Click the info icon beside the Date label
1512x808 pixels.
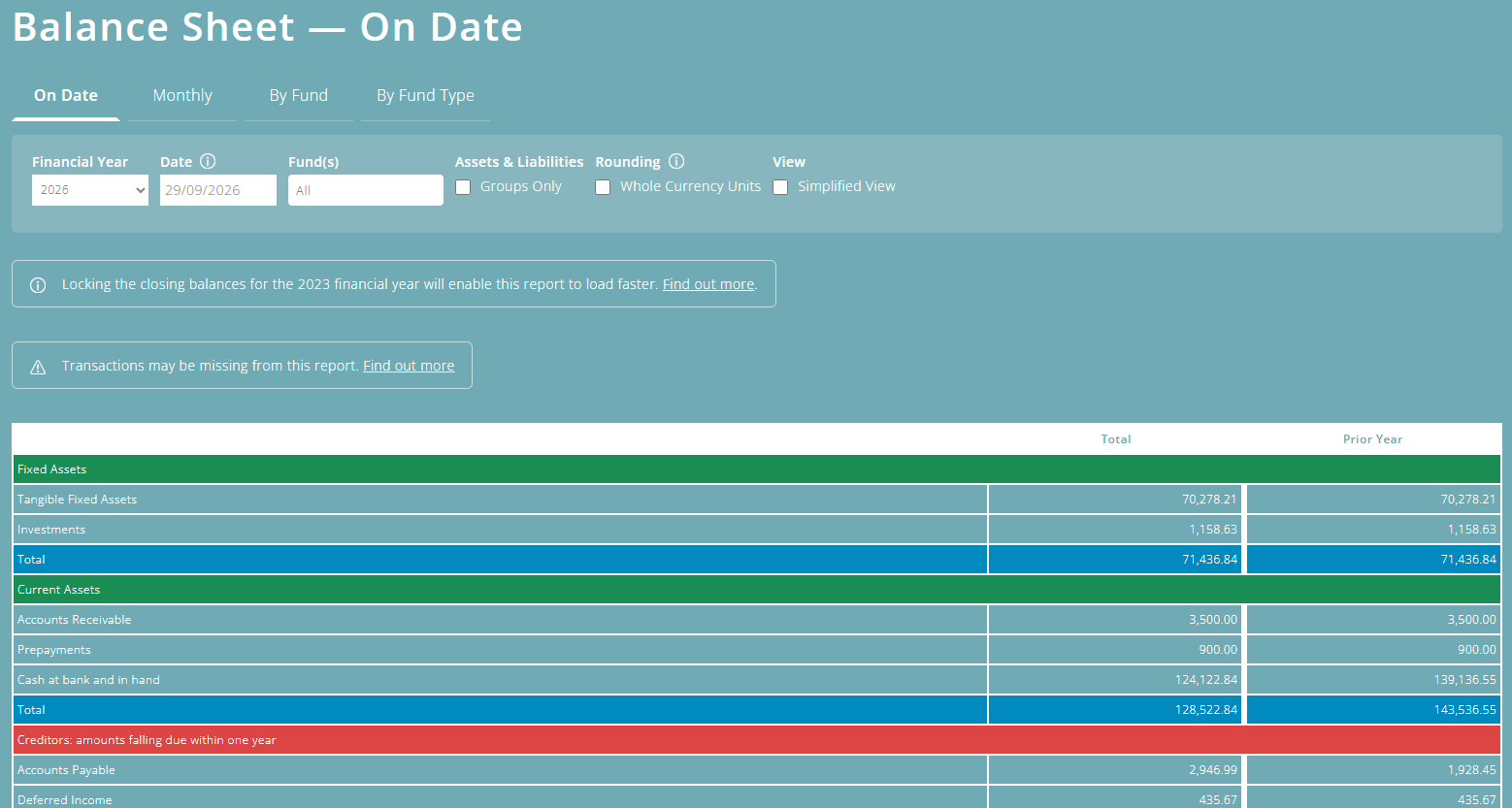point(208,161)
